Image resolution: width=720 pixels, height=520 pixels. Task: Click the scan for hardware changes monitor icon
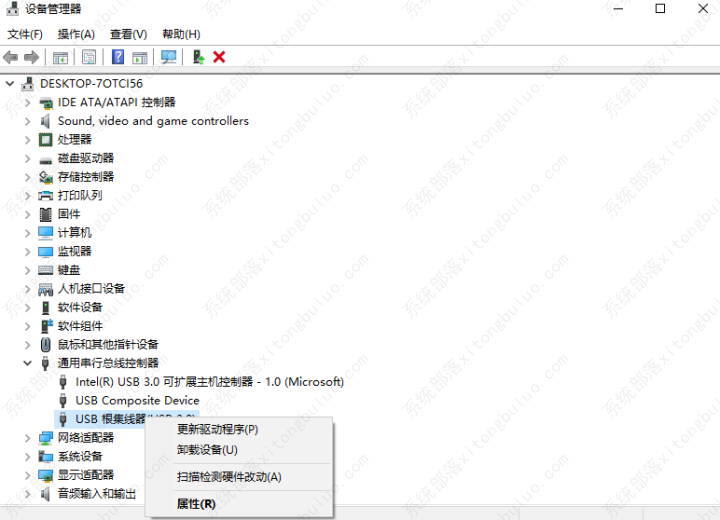[168, 57]
